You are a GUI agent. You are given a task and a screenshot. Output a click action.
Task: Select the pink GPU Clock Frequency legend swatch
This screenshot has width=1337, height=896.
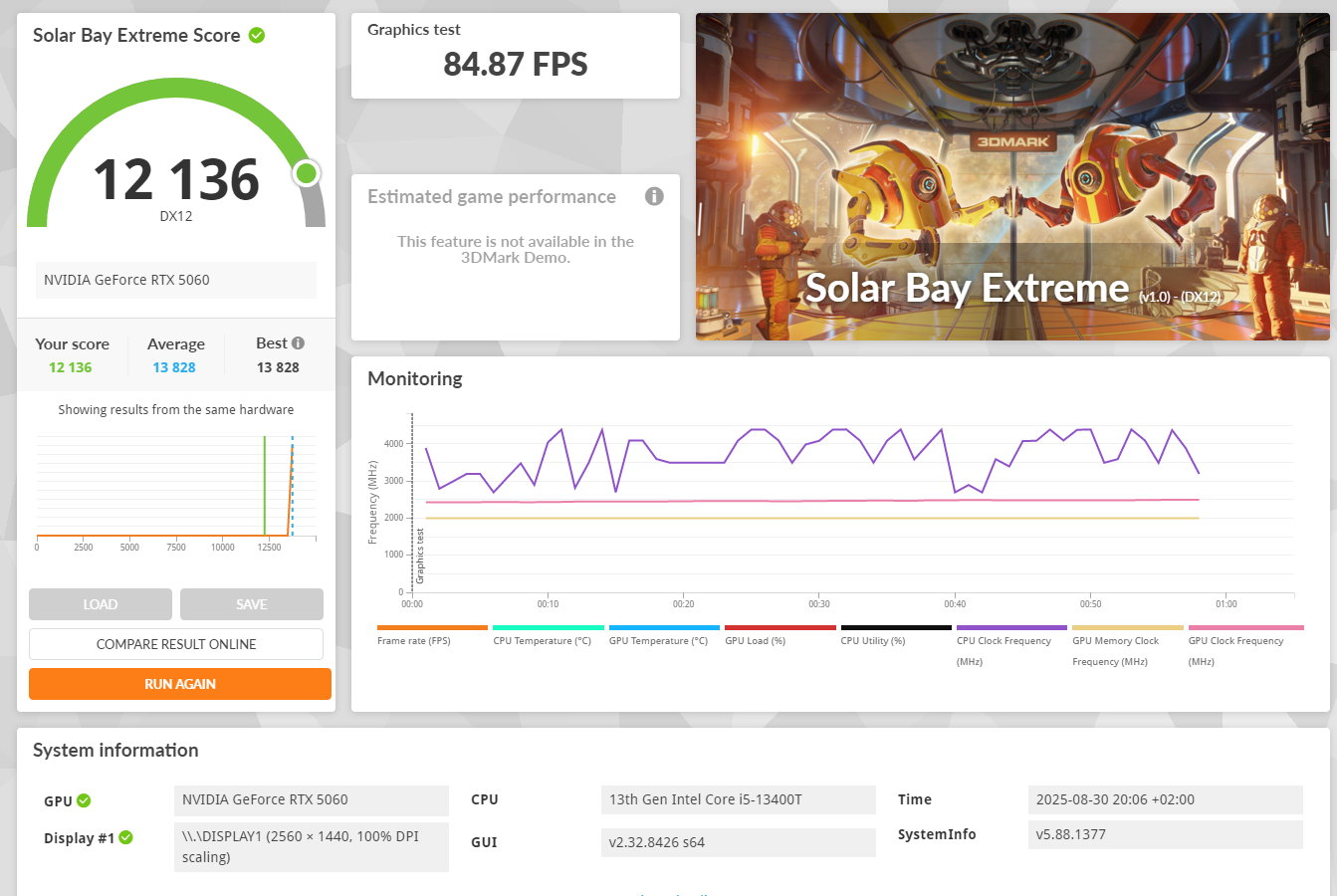[1246, 628]
